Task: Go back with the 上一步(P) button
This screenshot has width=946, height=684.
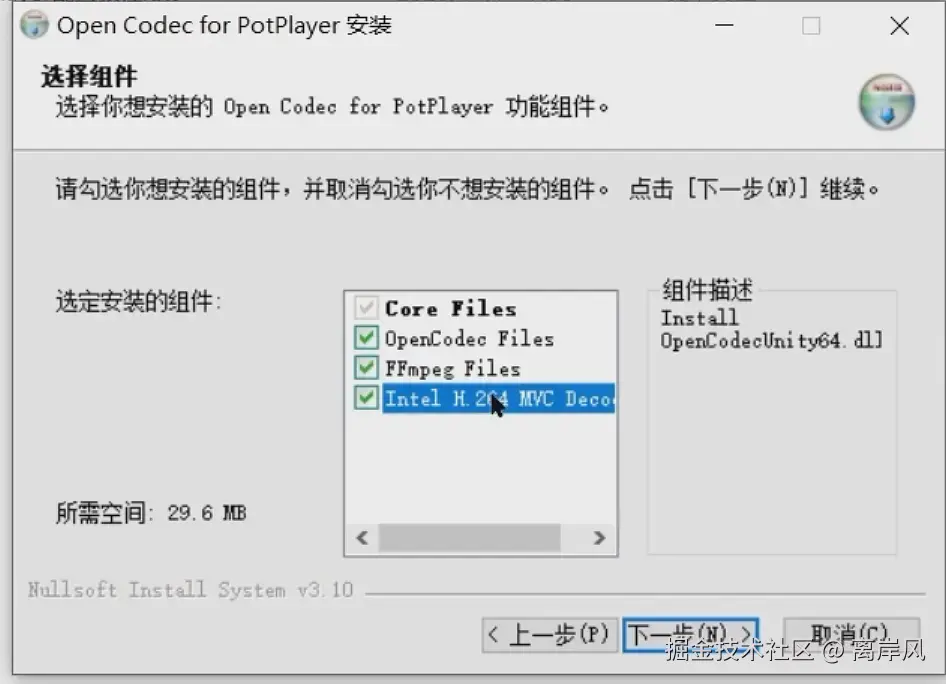Action: (550, 635)
